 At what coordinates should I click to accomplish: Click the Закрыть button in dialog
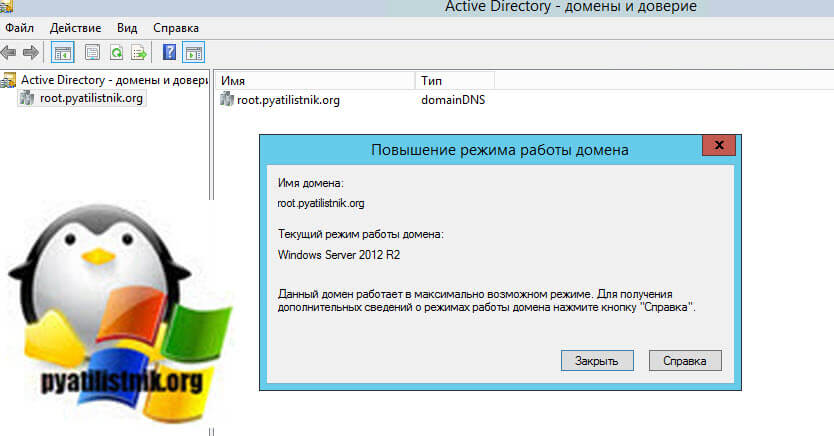click(x=597, y=360)
